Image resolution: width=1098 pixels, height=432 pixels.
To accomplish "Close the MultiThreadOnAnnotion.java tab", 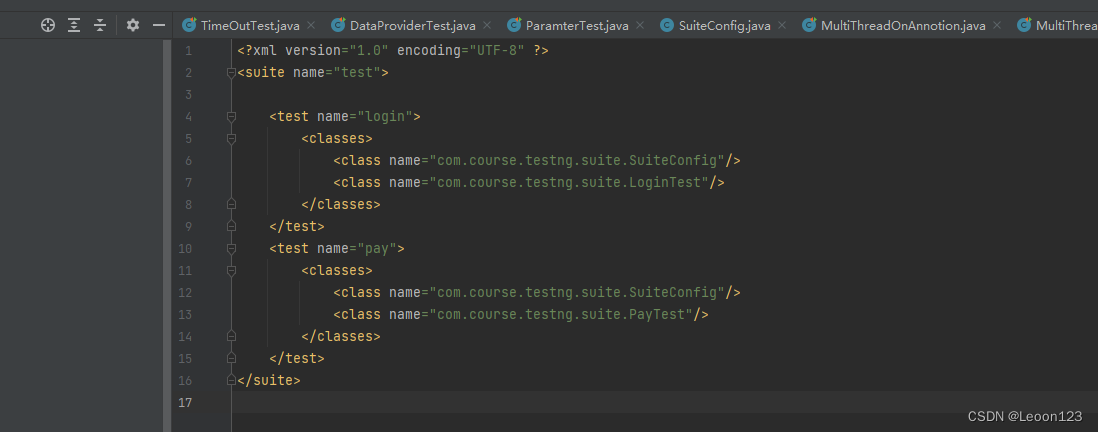I will click(x=996, y=26).
